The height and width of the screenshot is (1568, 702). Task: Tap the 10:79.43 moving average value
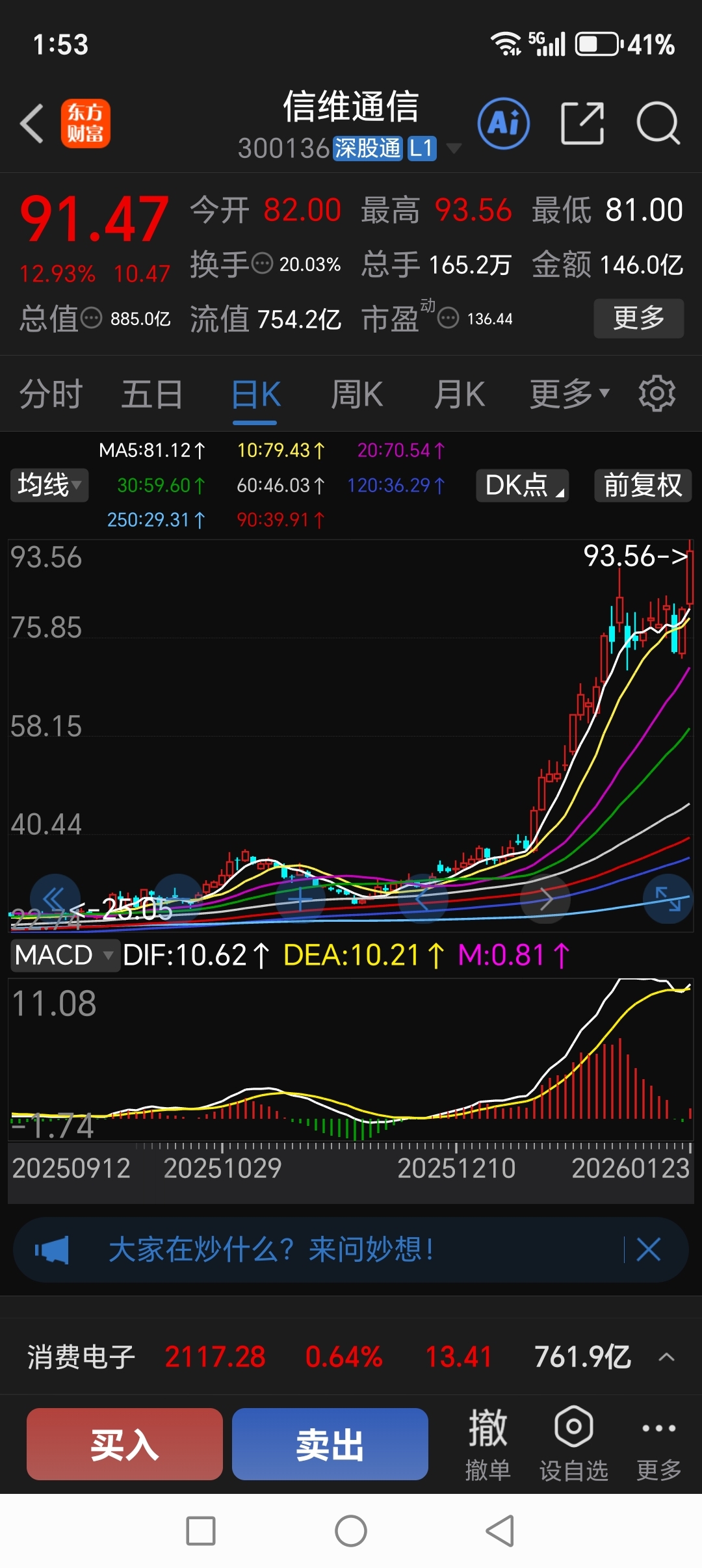281,450
